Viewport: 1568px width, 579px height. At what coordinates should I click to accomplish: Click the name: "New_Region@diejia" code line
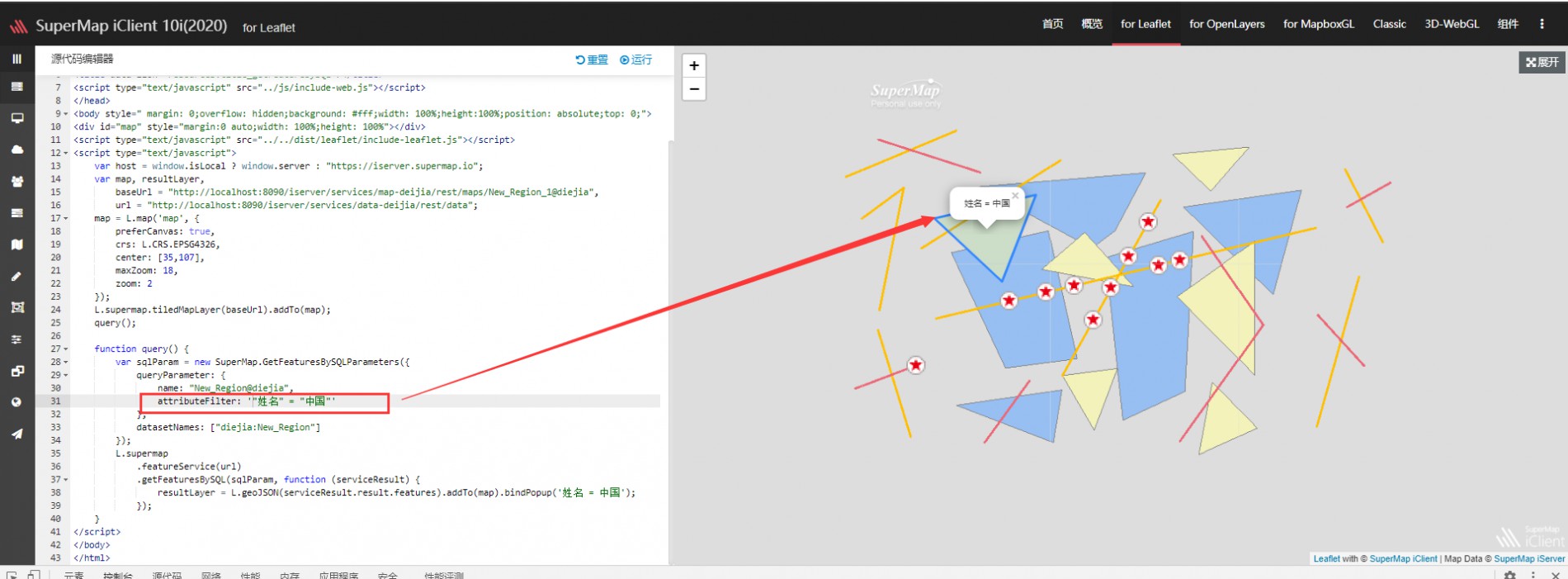[x=225, y=388]
